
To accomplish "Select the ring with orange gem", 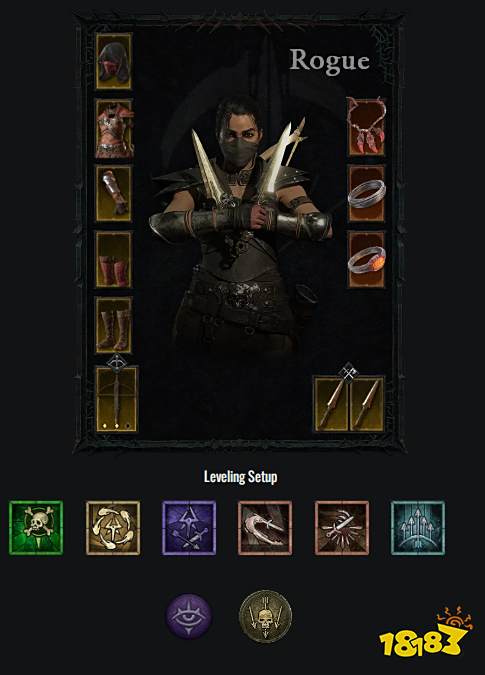I will [366, 260].
